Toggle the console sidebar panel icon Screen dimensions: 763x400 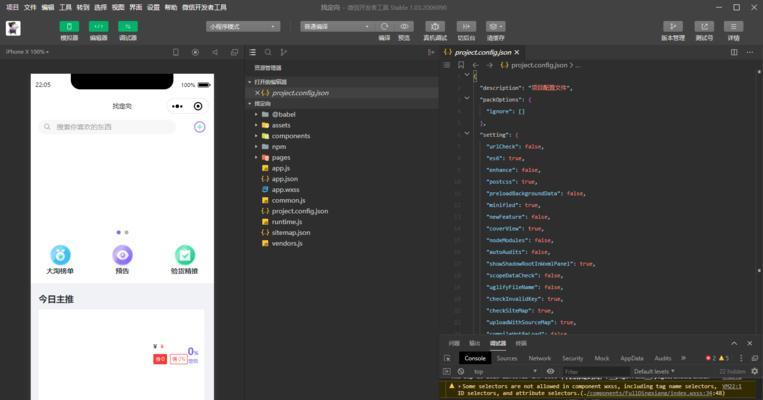447,371
